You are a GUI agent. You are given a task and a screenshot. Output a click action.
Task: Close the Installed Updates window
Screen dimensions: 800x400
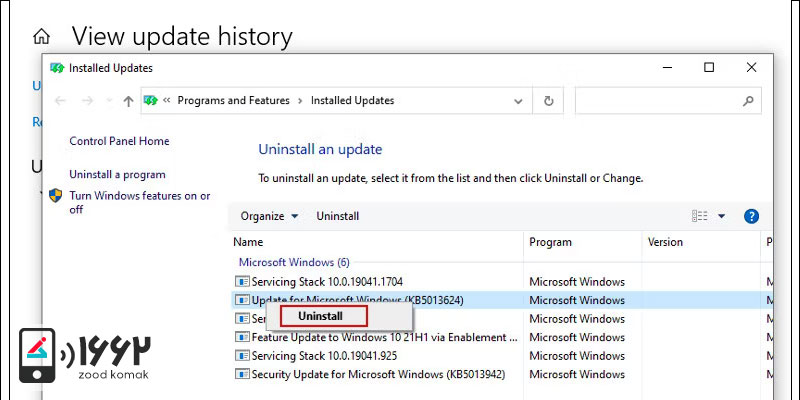pyautogui.click(x=751, y=67)
